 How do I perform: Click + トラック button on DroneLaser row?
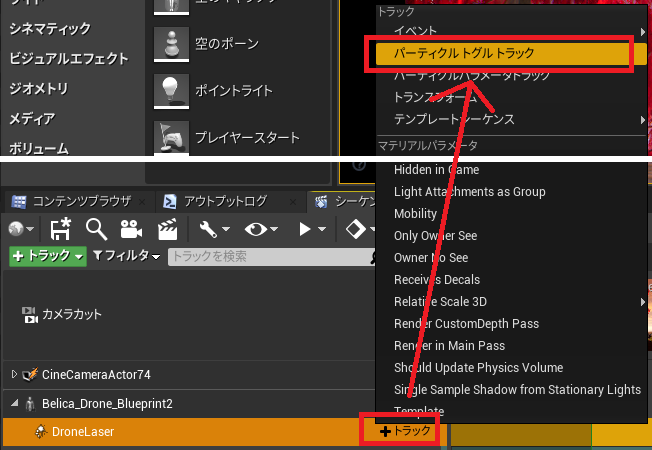coord(405,431)
